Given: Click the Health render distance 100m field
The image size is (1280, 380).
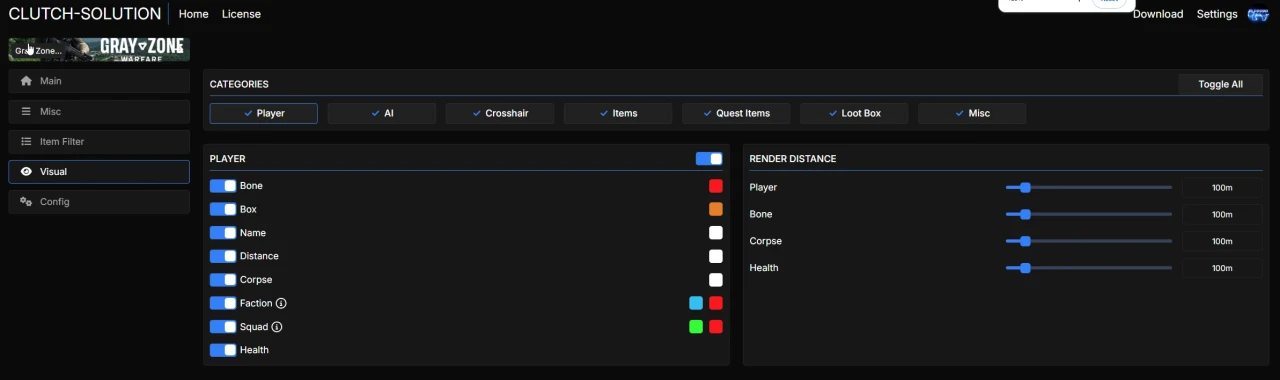Looking at the screenshot, I should coord(1222,268).
